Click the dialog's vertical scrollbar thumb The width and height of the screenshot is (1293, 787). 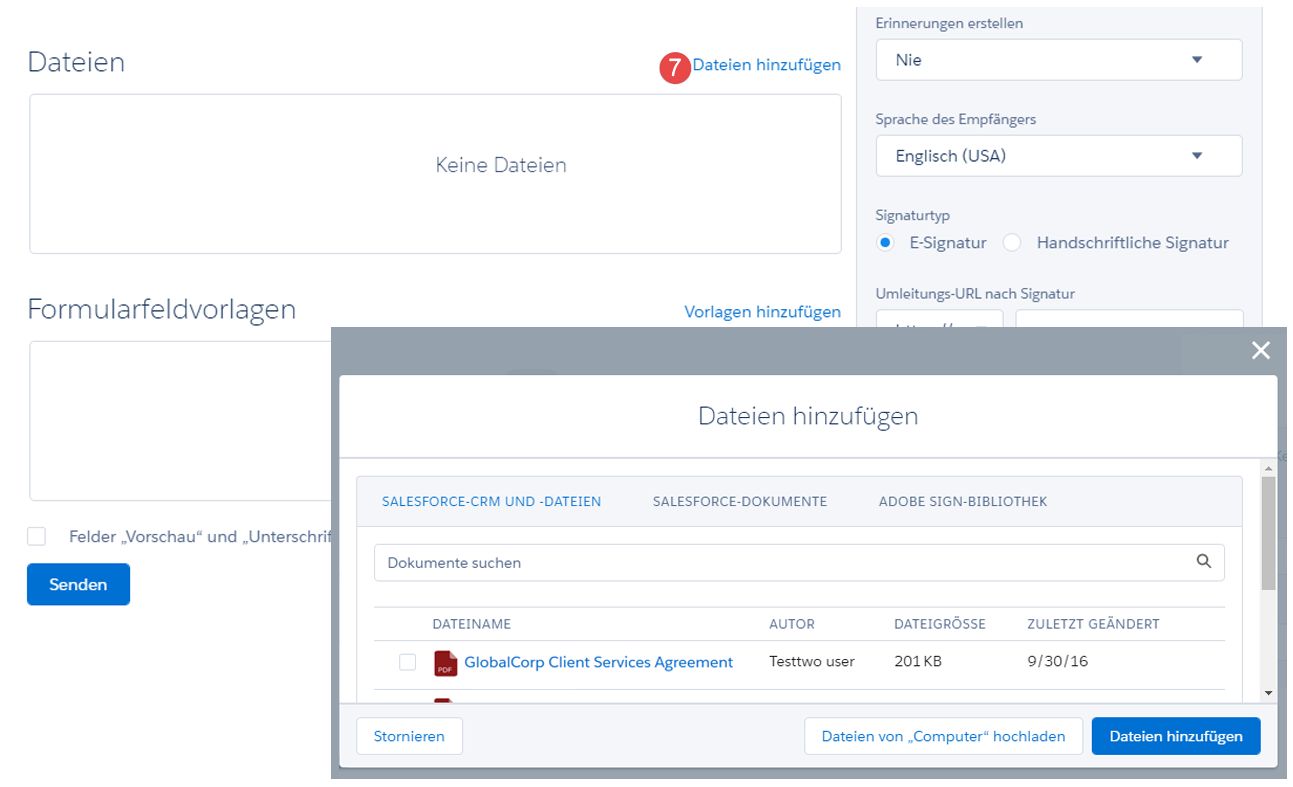(x=1268, y=533)
